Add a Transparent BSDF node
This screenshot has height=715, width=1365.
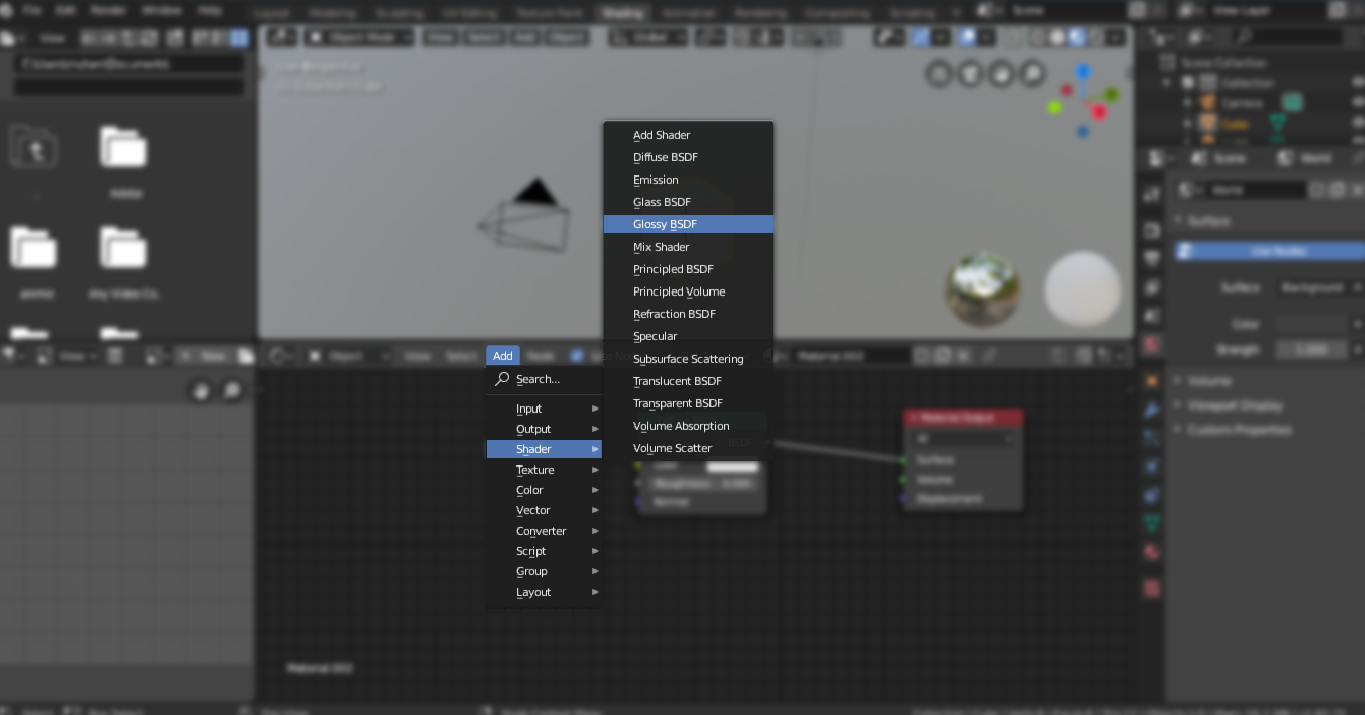tap(688, 403)
